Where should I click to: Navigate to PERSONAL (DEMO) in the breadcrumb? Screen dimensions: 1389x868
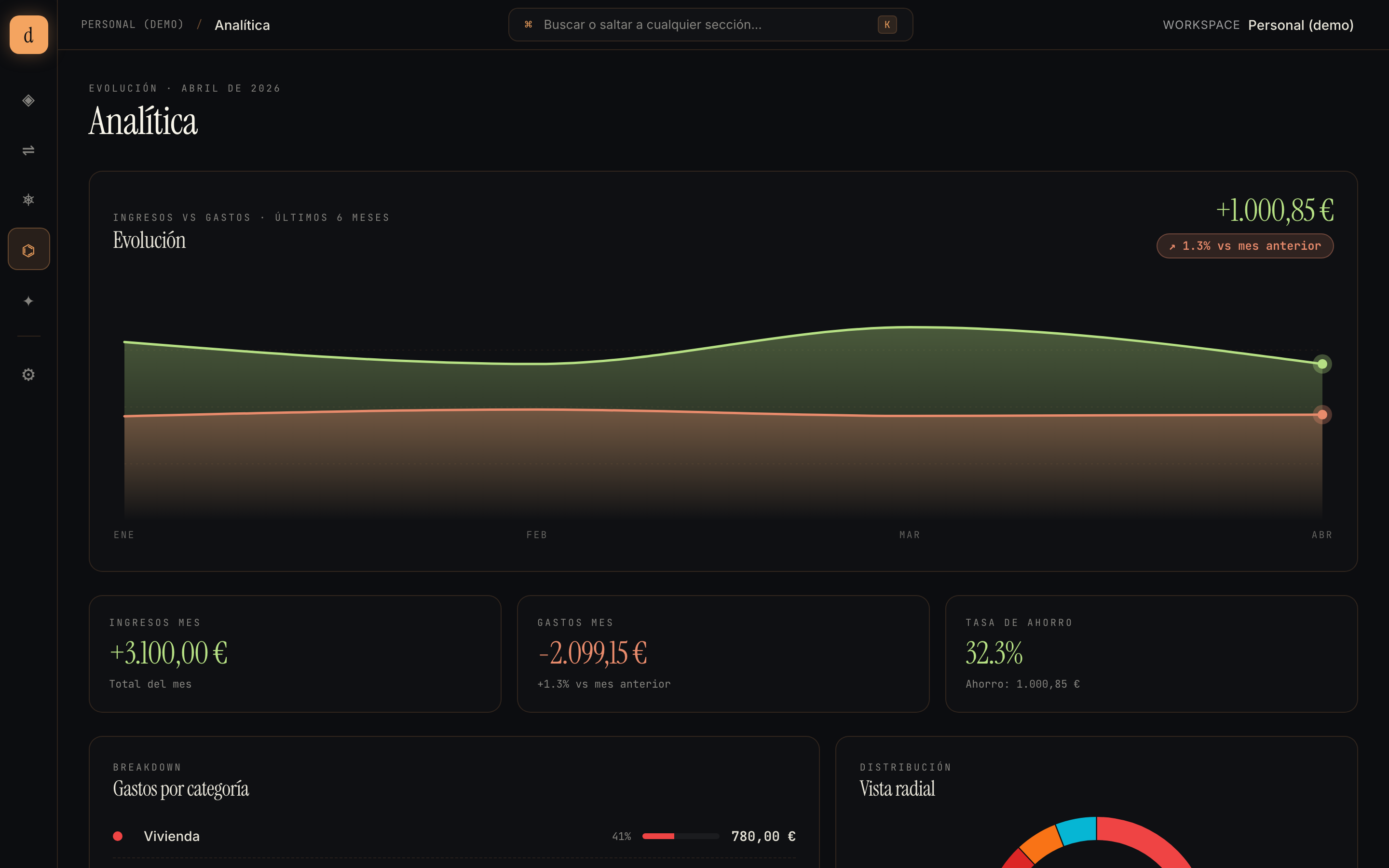133,25
